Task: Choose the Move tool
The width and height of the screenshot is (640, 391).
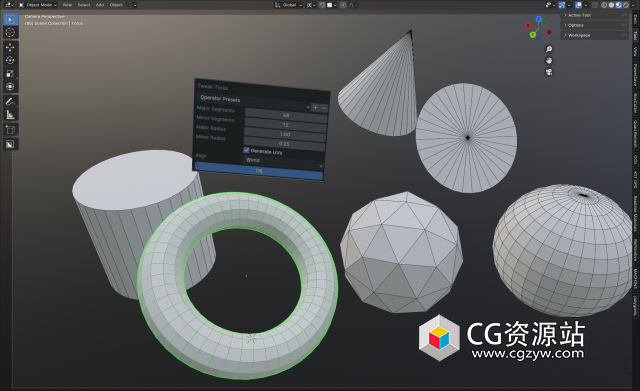Action: click(x=10, y=47)
